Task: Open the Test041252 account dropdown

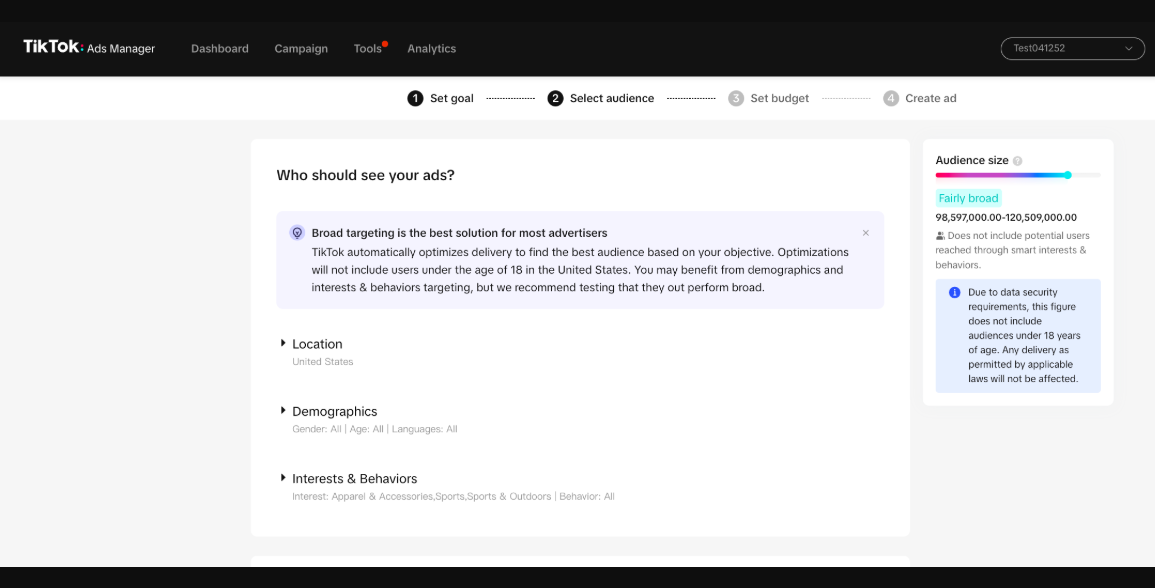Action: (1073, 48)
